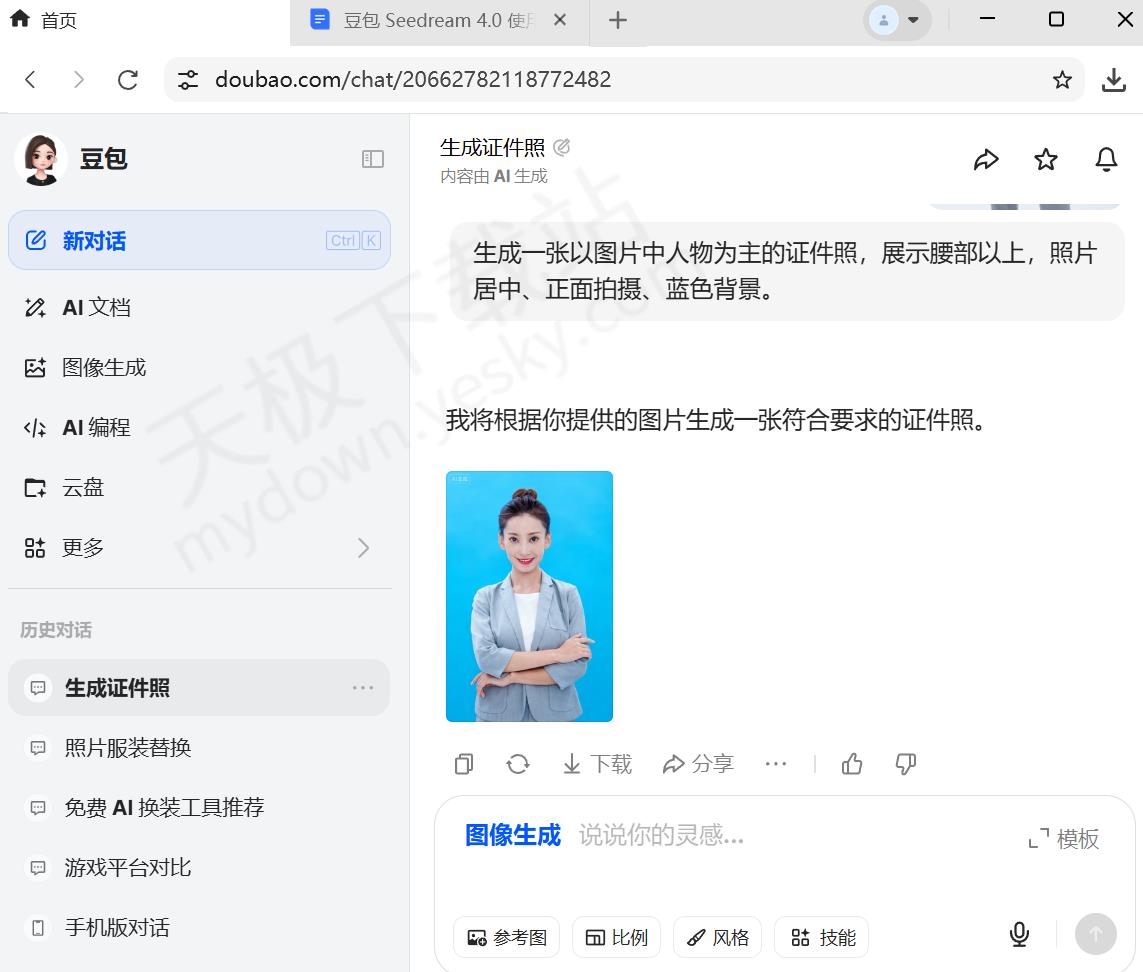Open 图像生成 in sidebar
The image size is (1143, 972).
[x=104, y=368]
